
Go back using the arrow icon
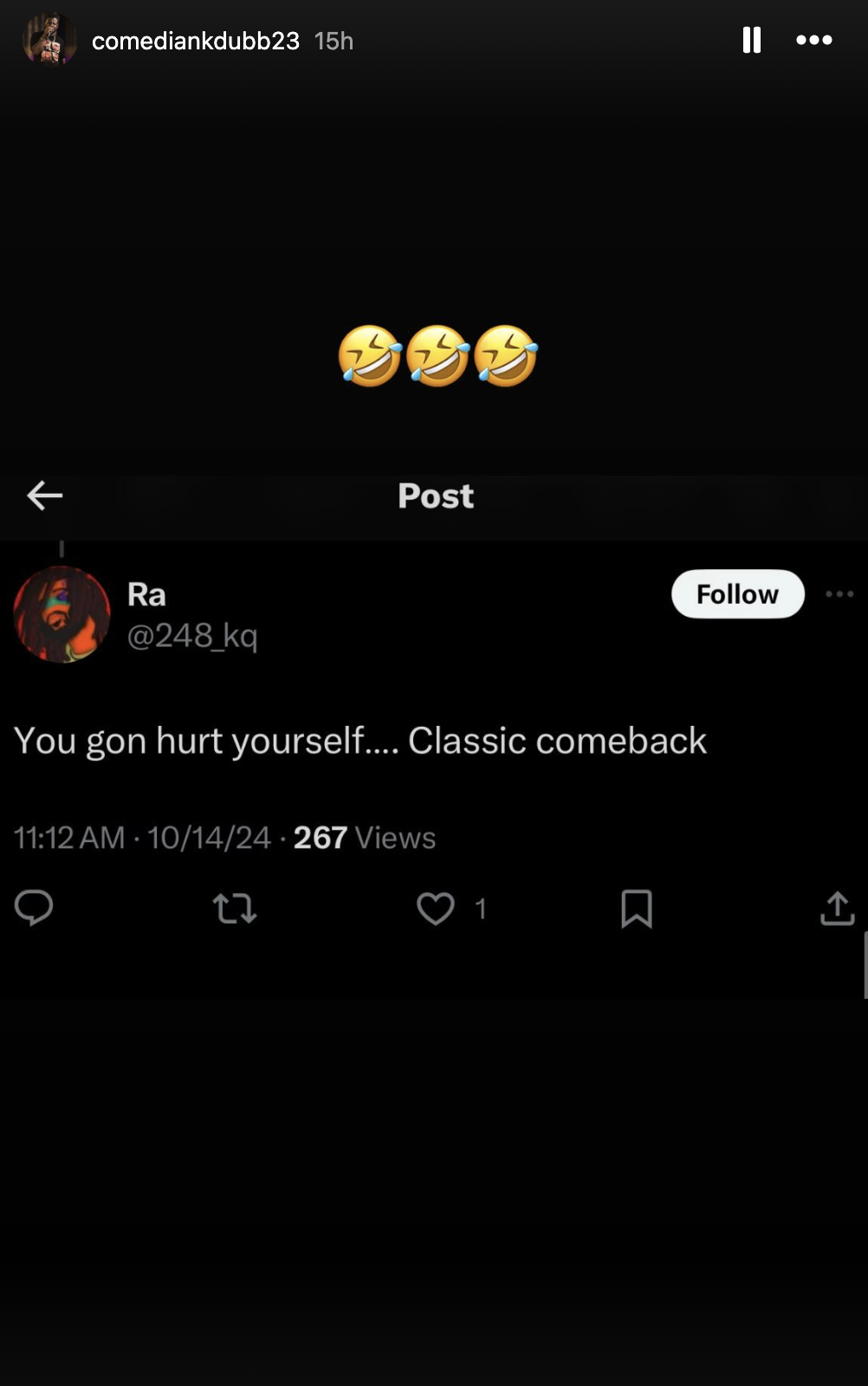pyautogui.click(x=44, y=495)
